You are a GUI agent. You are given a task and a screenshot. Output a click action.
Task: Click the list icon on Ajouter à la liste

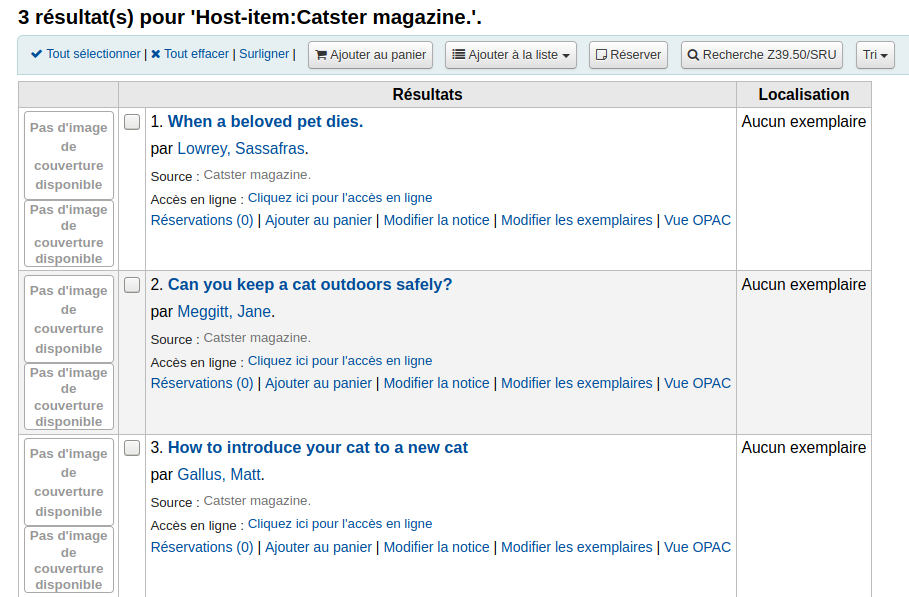(x=459, y=54)
